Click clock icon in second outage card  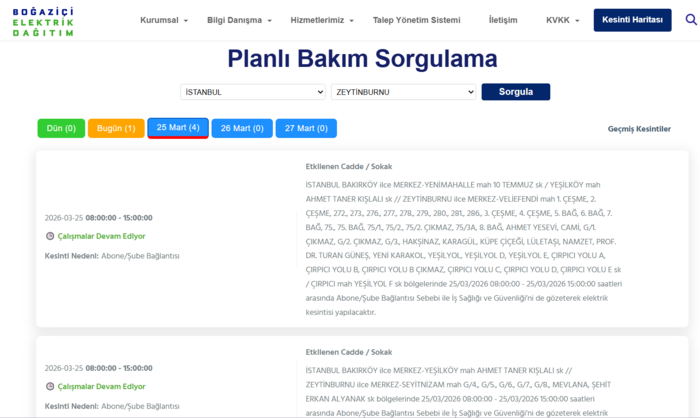pyautogui.click(x=50, y=386)
